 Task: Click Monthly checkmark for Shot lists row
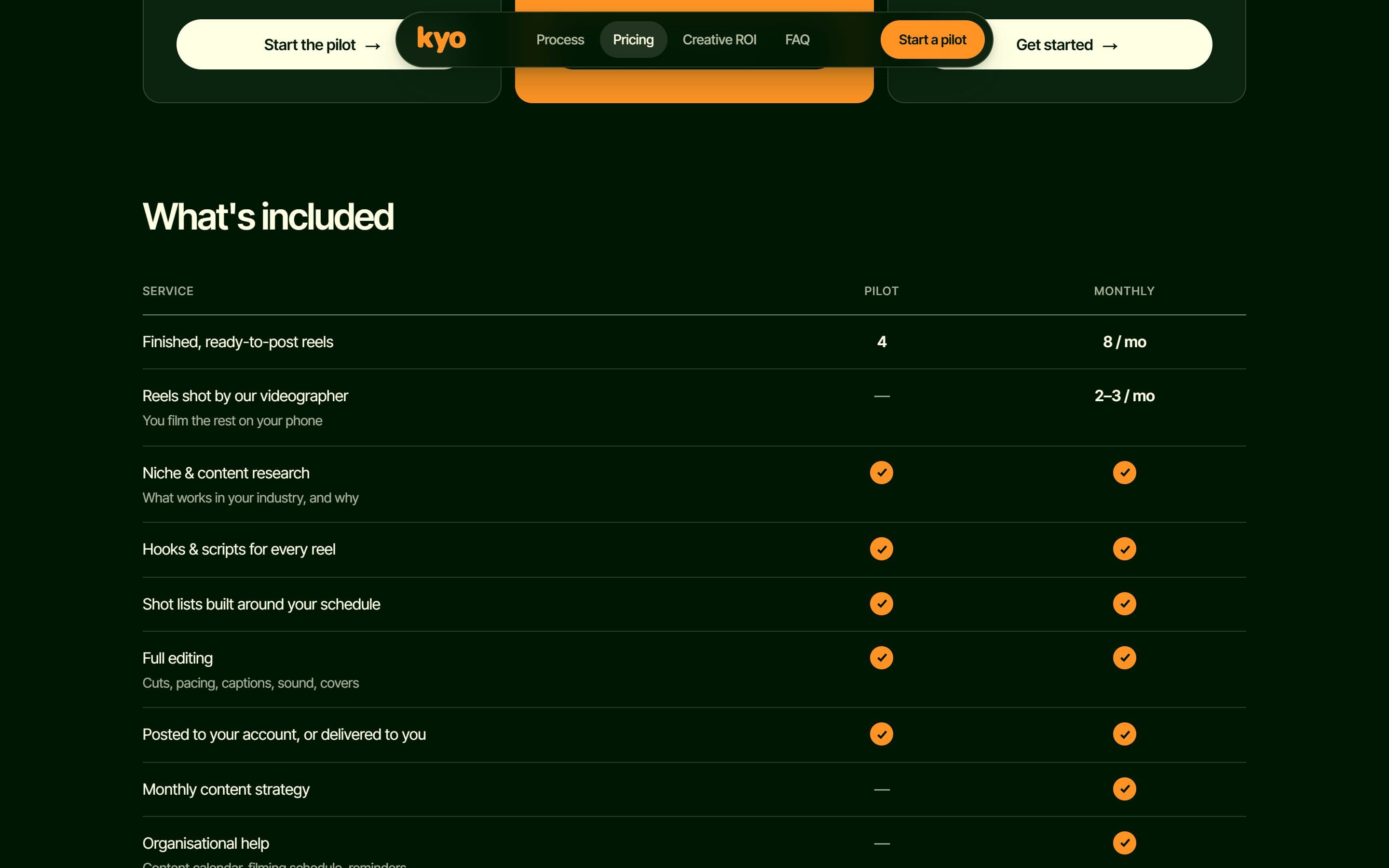click(x=1124, y=603)
